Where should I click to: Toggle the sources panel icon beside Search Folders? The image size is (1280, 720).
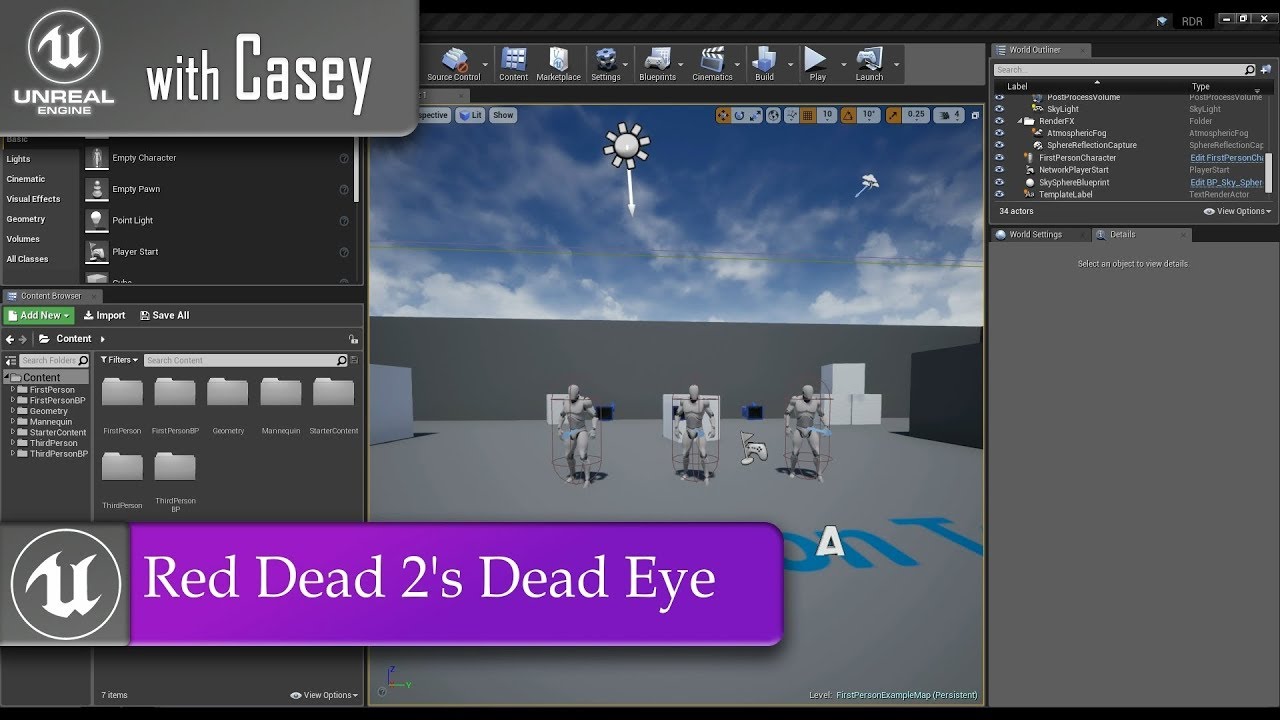10,360
